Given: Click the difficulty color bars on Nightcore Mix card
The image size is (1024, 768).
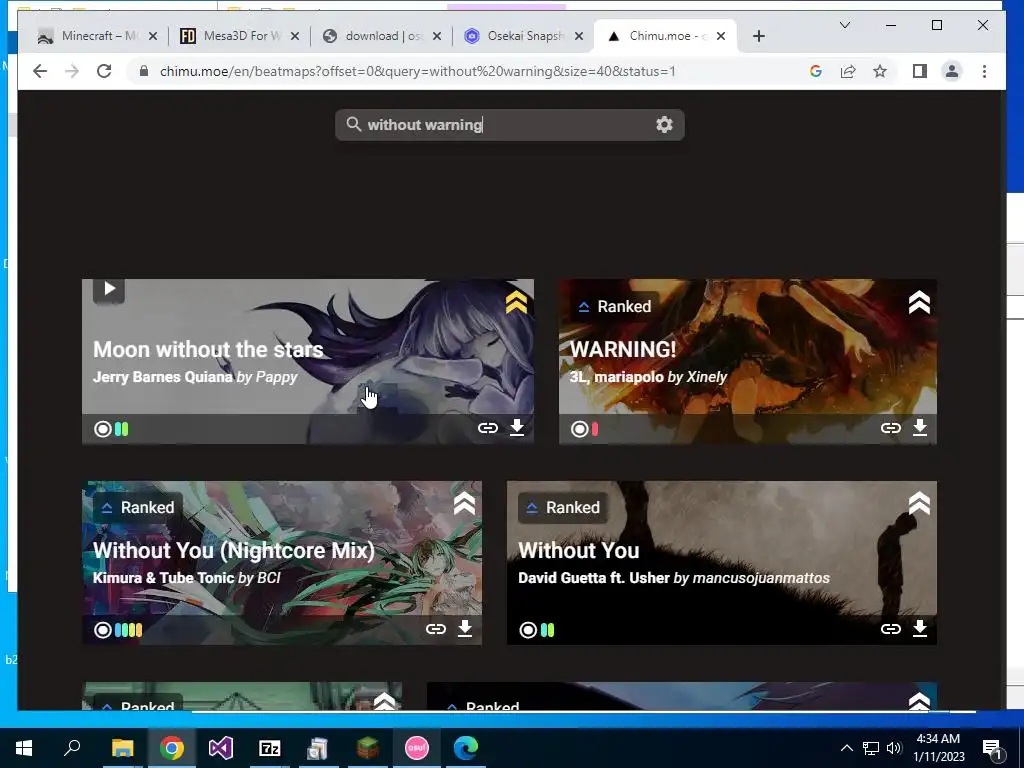Looking at the screenshot, I should pyautogui.click(x=129, y=630).
